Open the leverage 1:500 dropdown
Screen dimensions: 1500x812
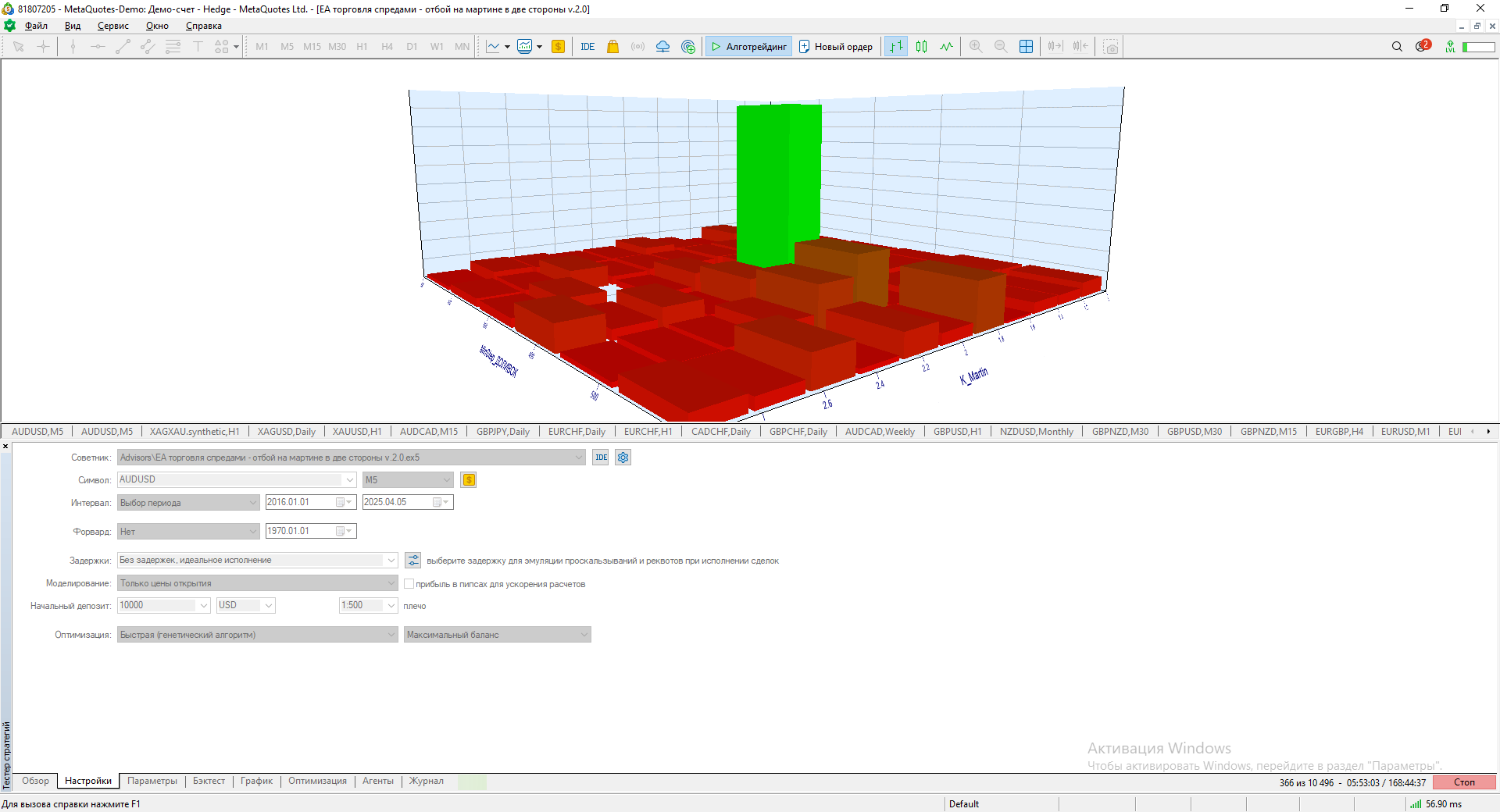point(369,606)
